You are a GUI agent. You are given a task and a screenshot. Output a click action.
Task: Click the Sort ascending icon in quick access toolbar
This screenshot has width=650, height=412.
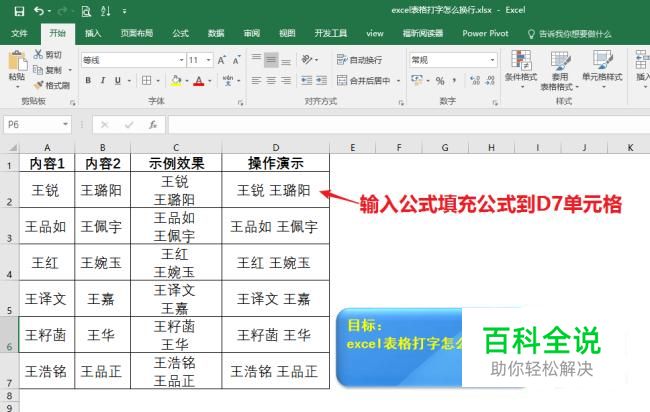point(106,11)
